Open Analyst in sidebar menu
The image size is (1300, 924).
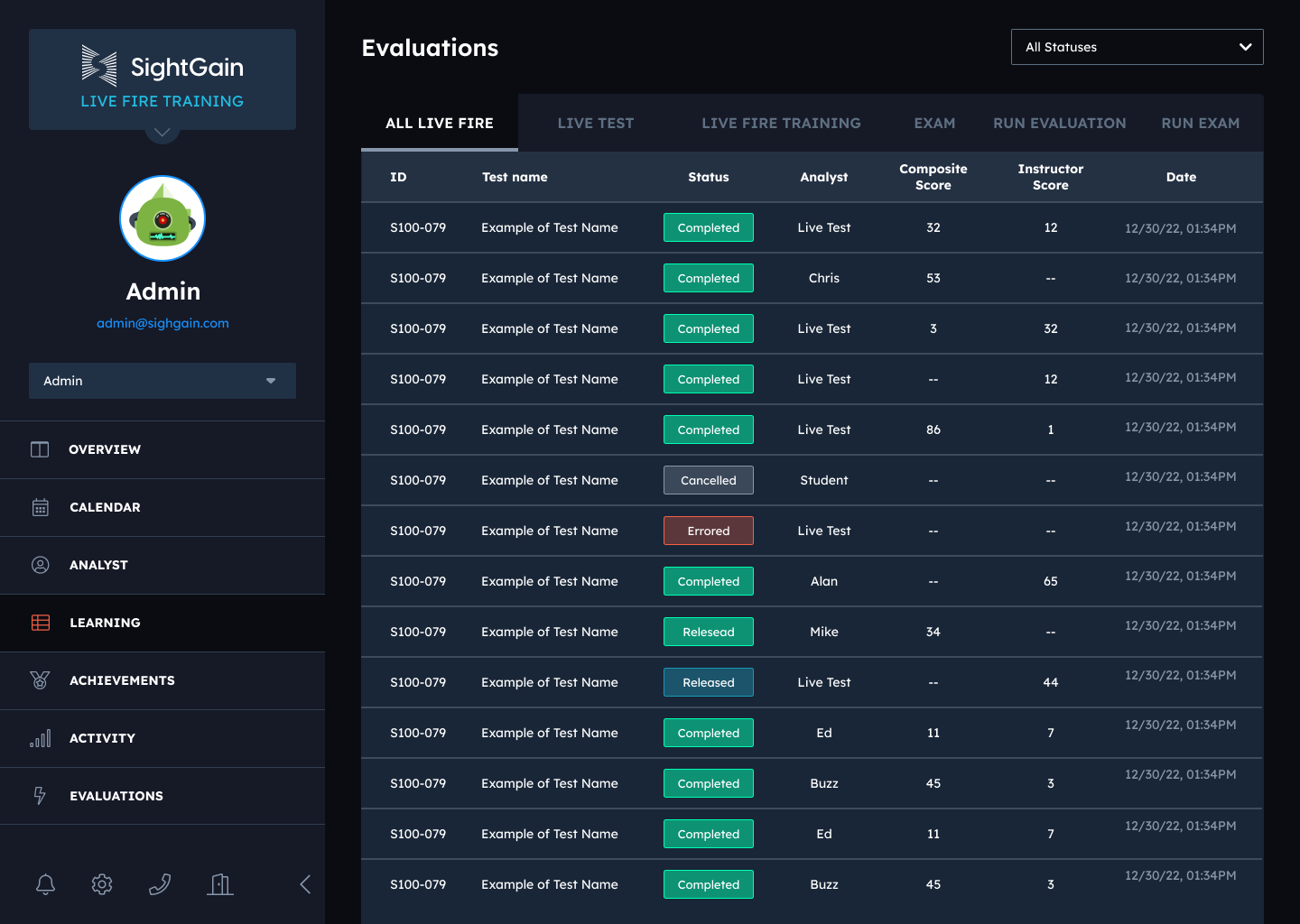[x=162, y=565]
